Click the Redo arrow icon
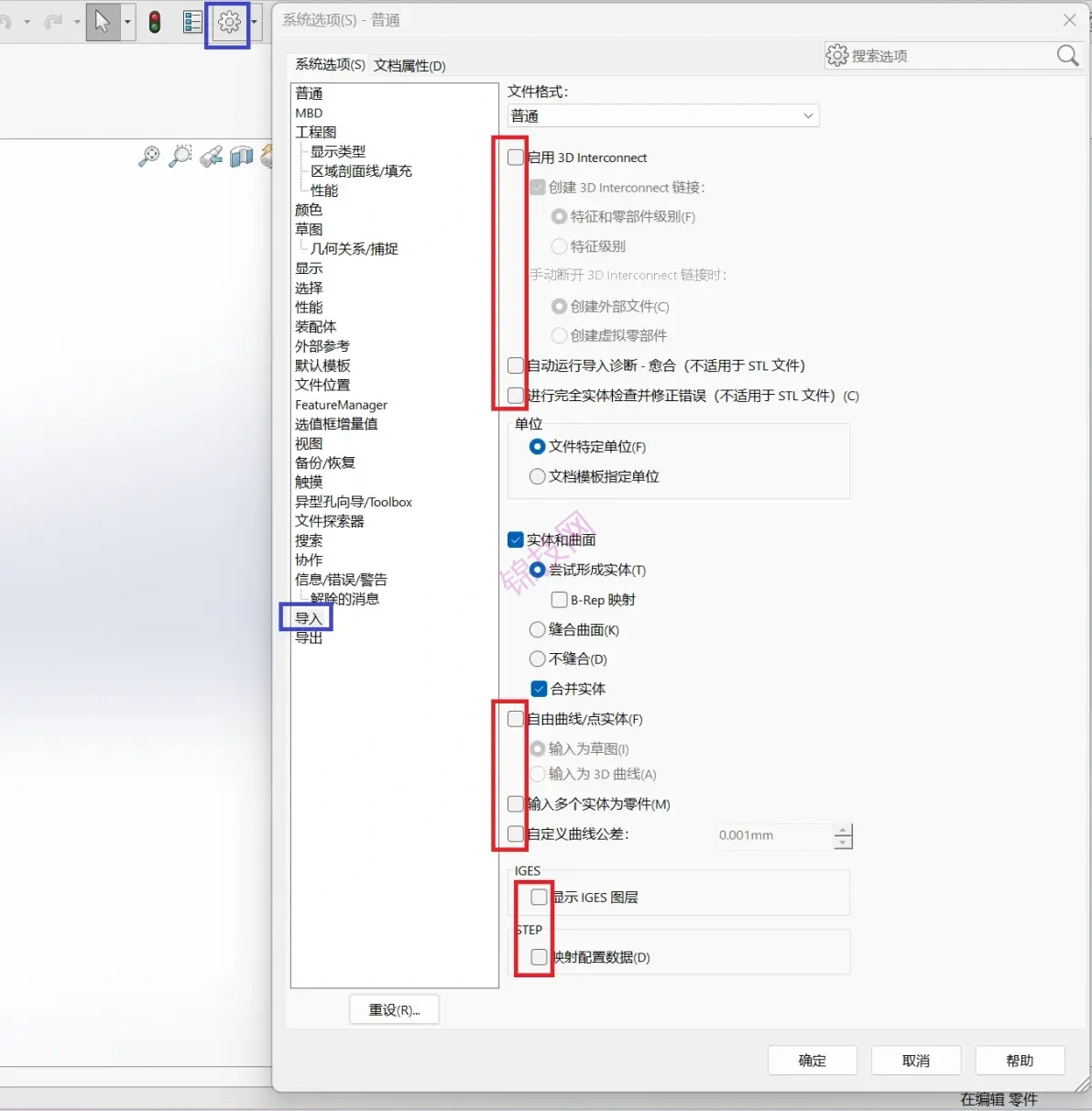This screenshot has height=1111, width=1092. click(54, 21)
